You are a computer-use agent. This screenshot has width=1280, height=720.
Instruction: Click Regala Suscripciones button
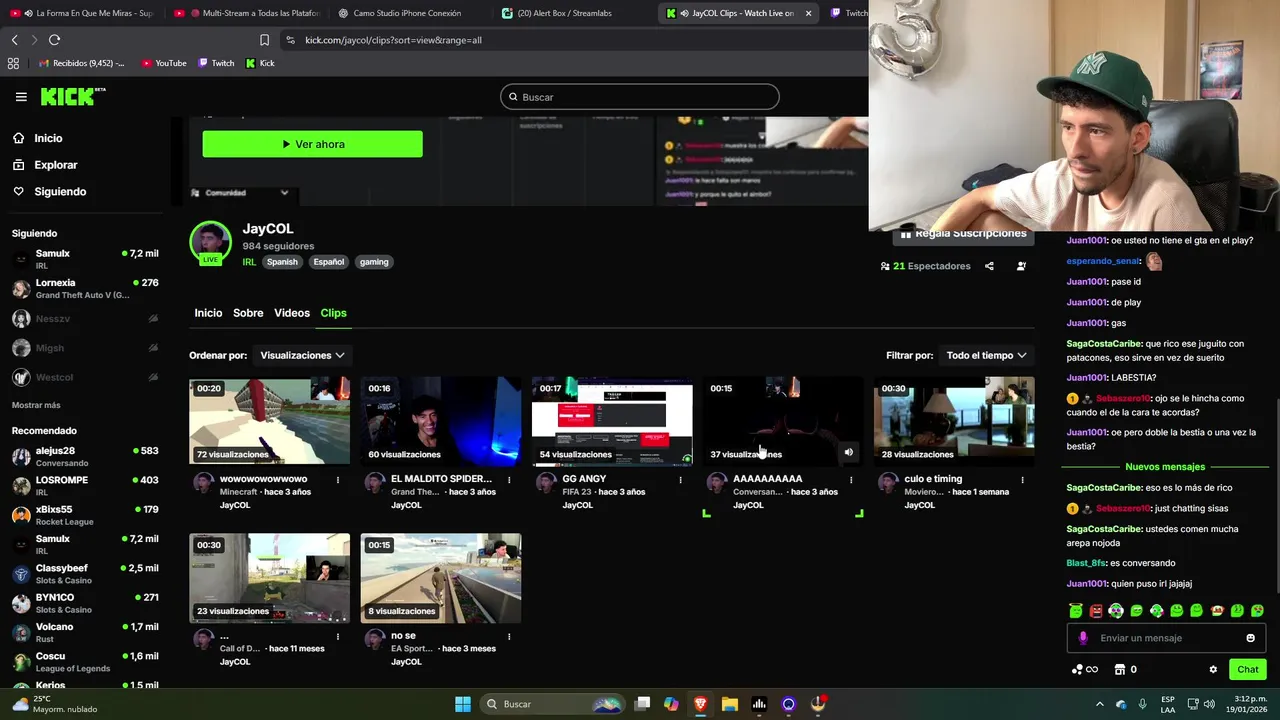[964, 234]
